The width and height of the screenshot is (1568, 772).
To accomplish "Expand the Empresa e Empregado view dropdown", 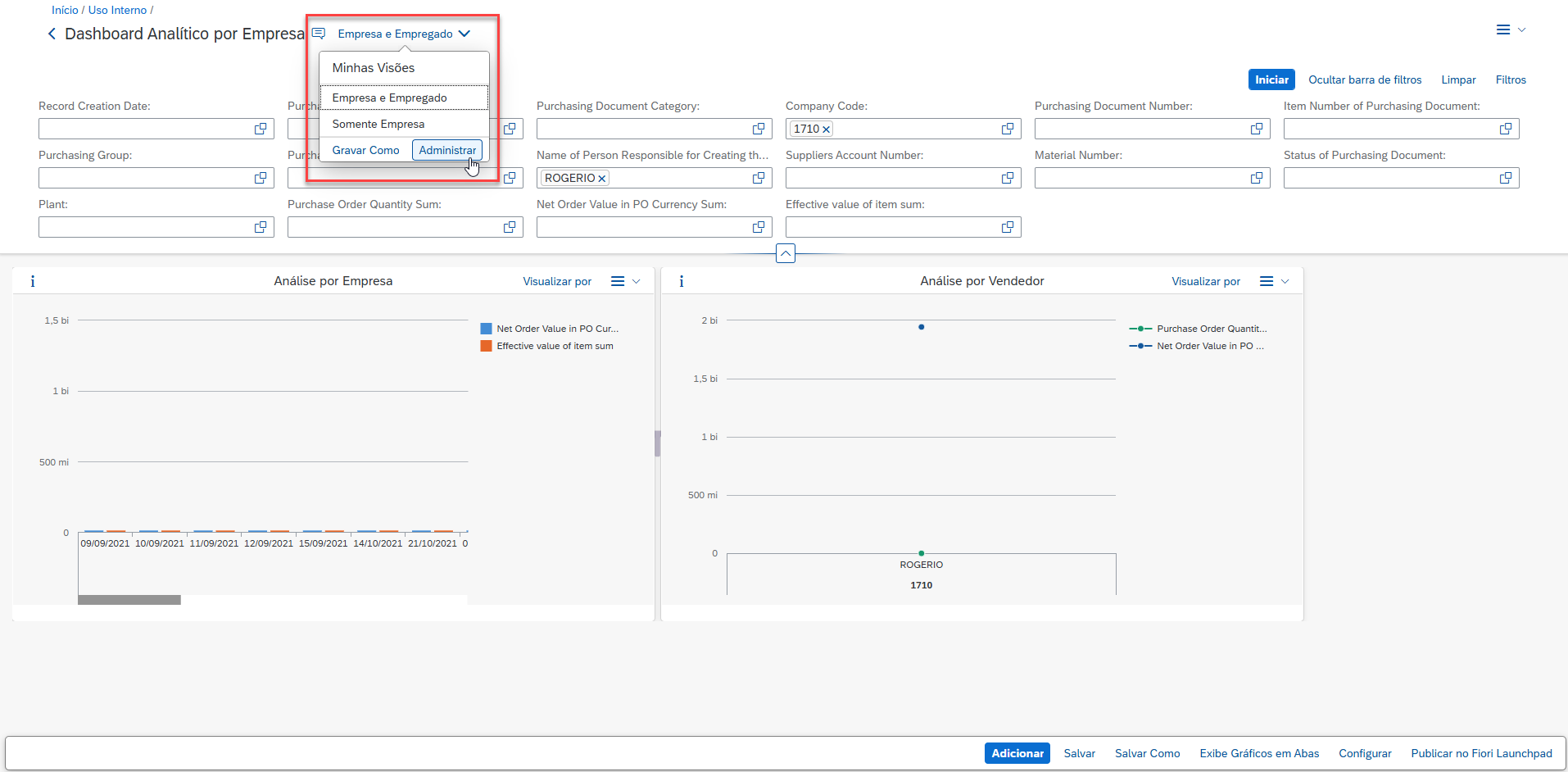I will pos(464,34).
